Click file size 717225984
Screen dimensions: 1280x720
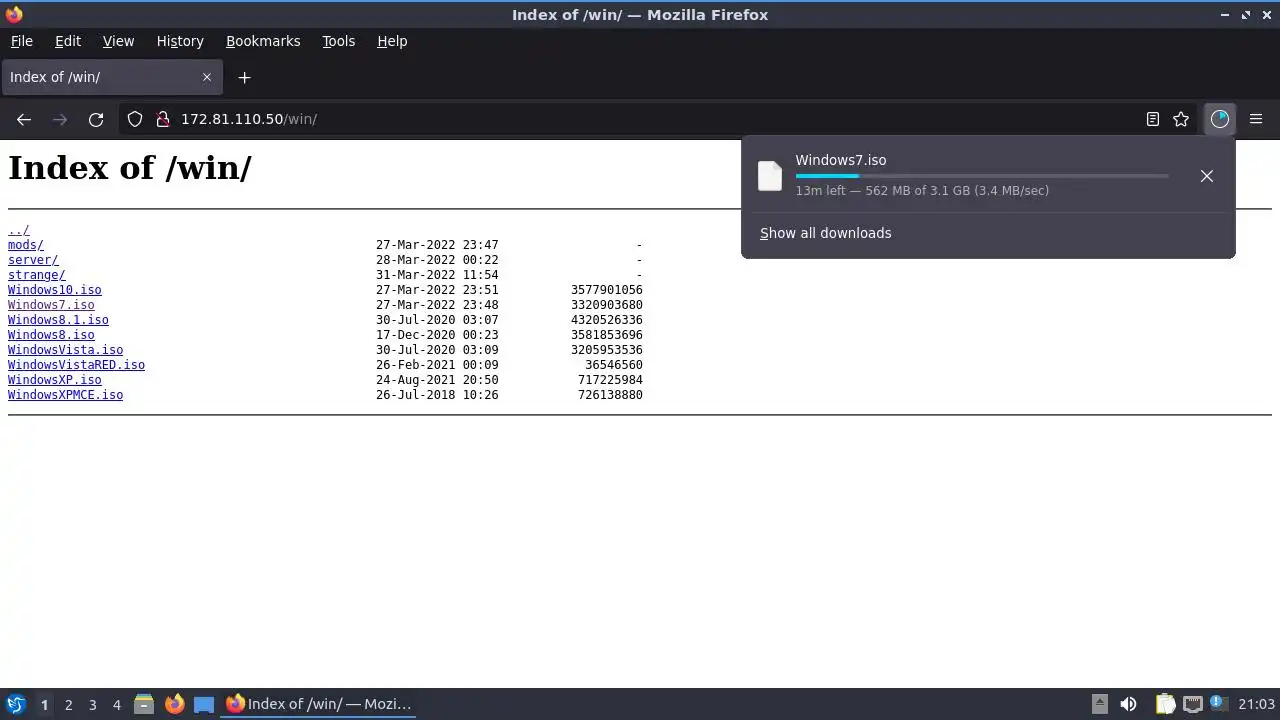[x=611, y=380]
